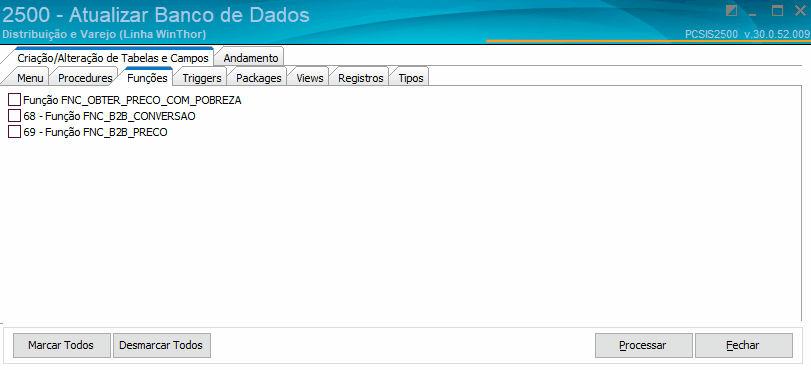Click the text 69 - Função FNC_B2B_PRECO
The image size is (811, 370).
pos(95,132)
